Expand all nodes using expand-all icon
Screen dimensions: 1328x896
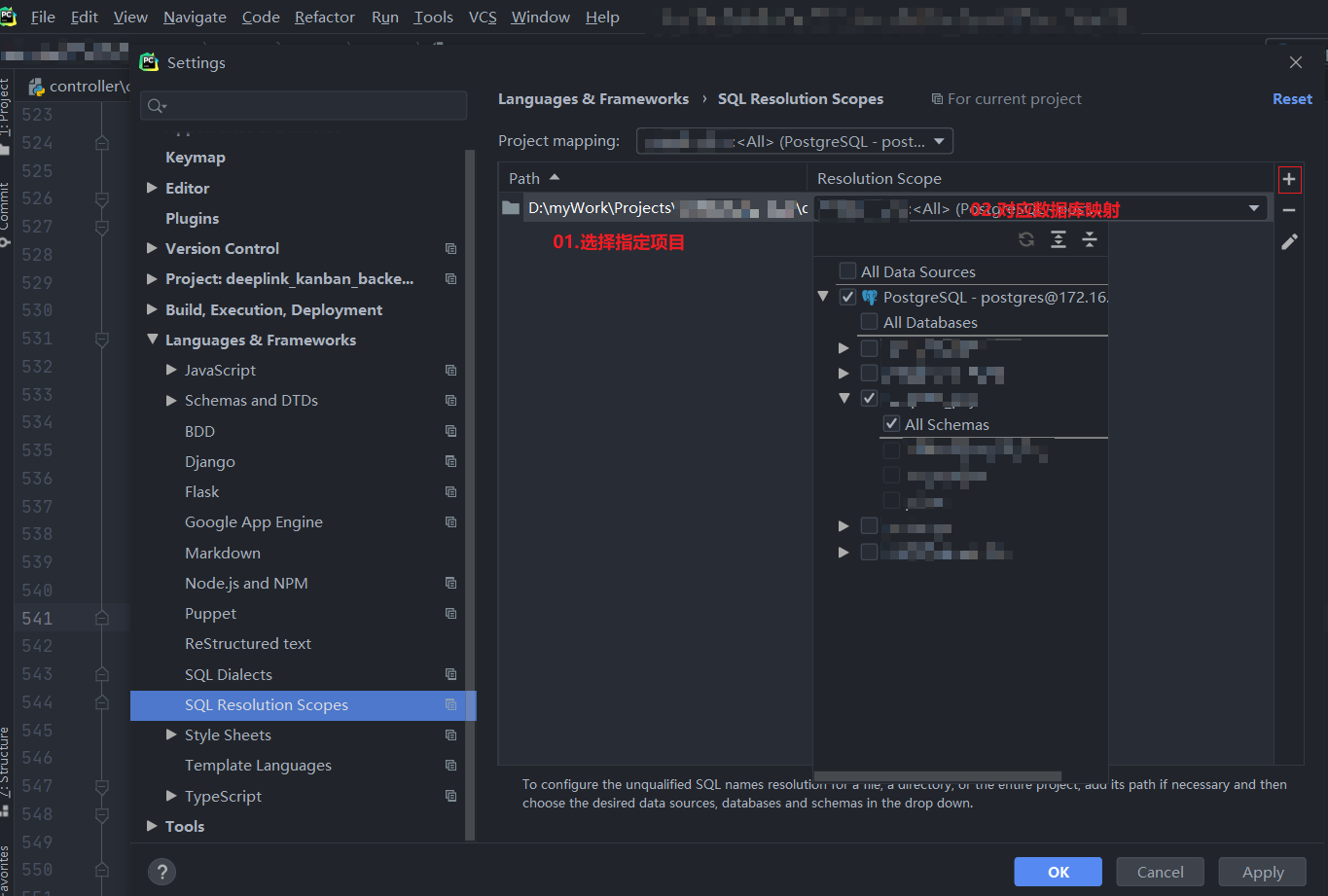tap(1059, 239)
